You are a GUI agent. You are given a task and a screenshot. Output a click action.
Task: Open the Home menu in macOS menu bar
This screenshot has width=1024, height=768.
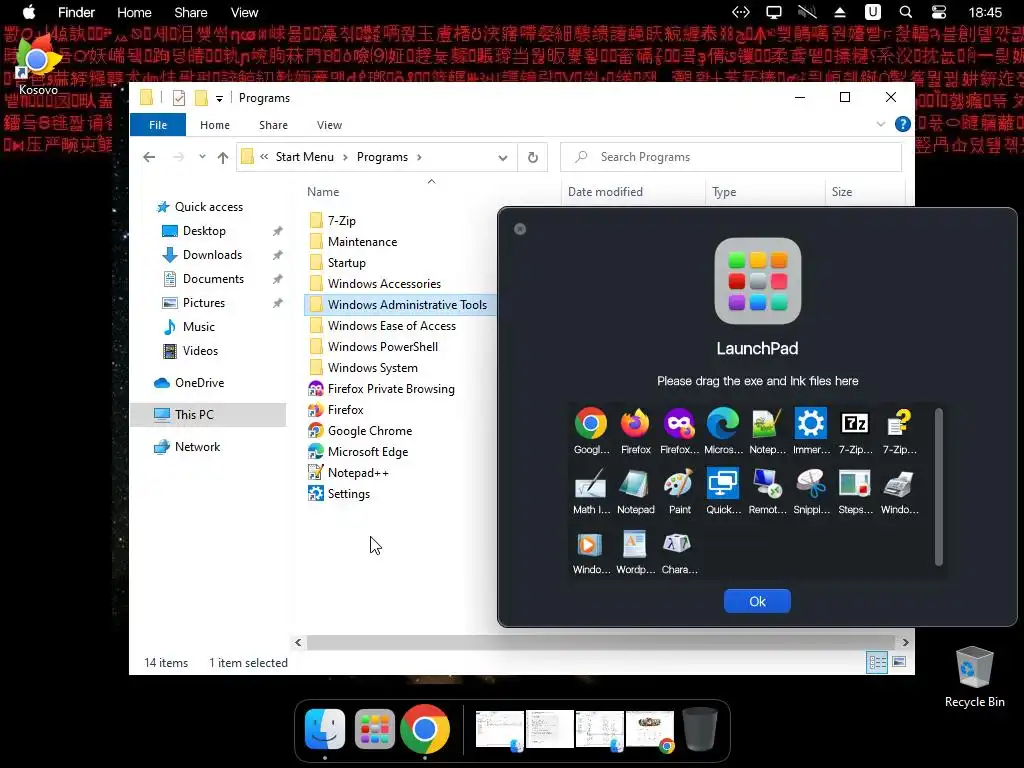(134, 12)
